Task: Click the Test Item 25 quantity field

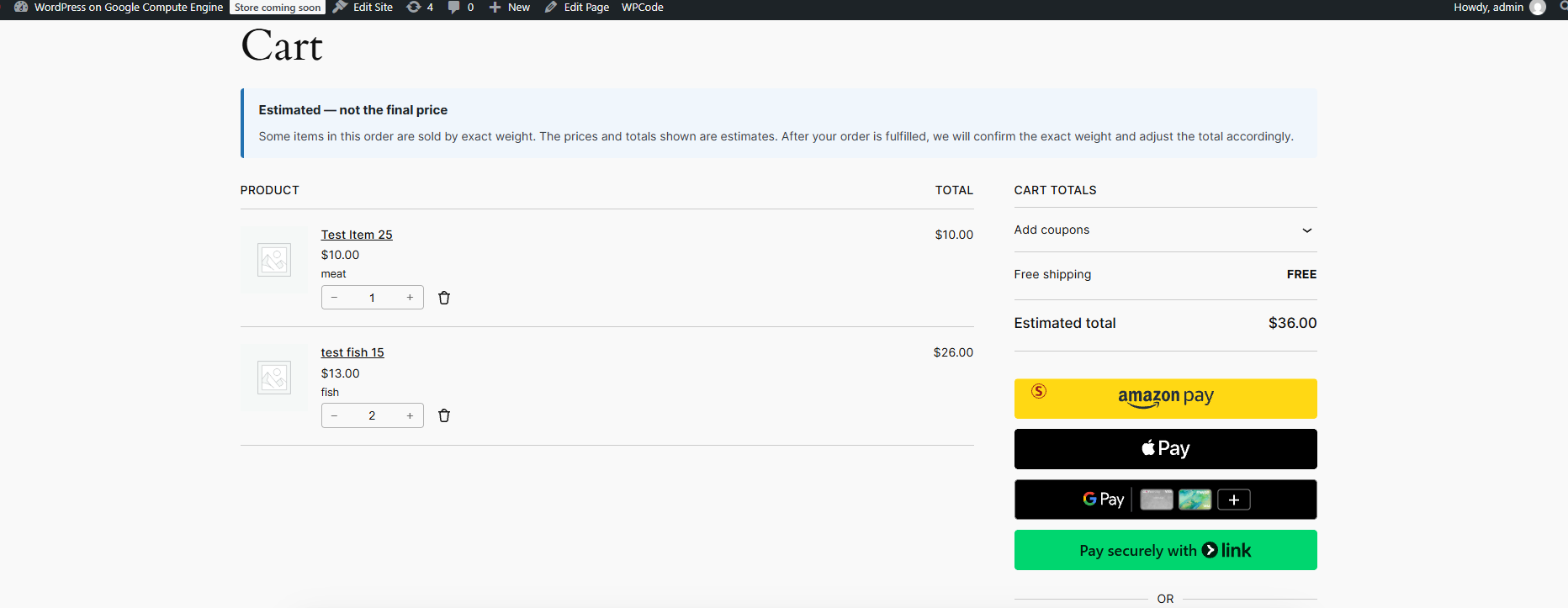Action: click(372, 298)
